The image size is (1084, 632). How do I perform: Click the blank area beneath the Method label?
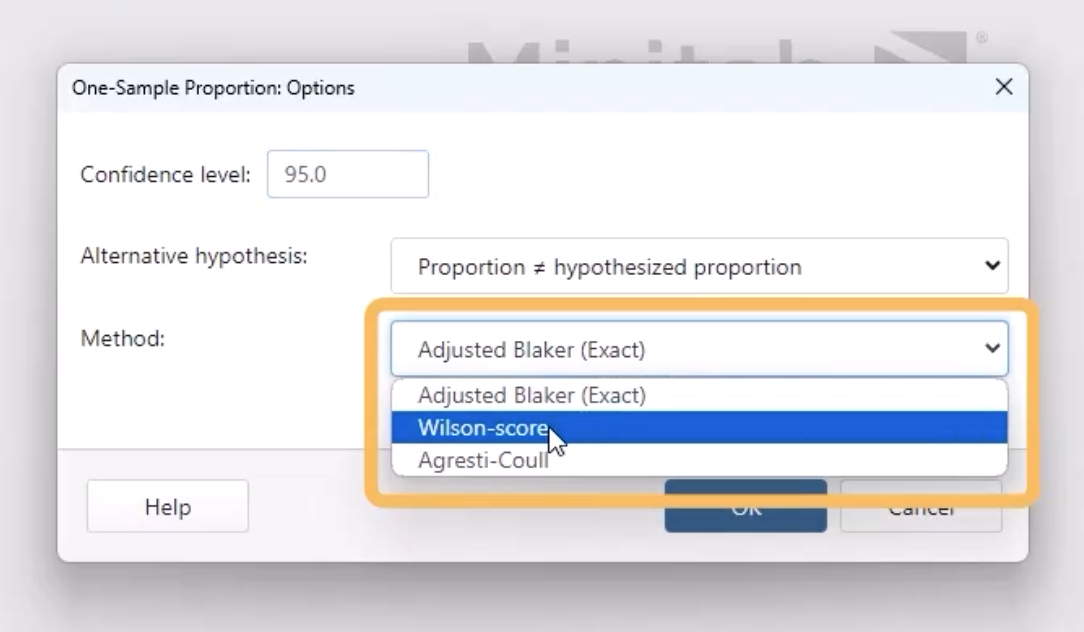point(200,400)
